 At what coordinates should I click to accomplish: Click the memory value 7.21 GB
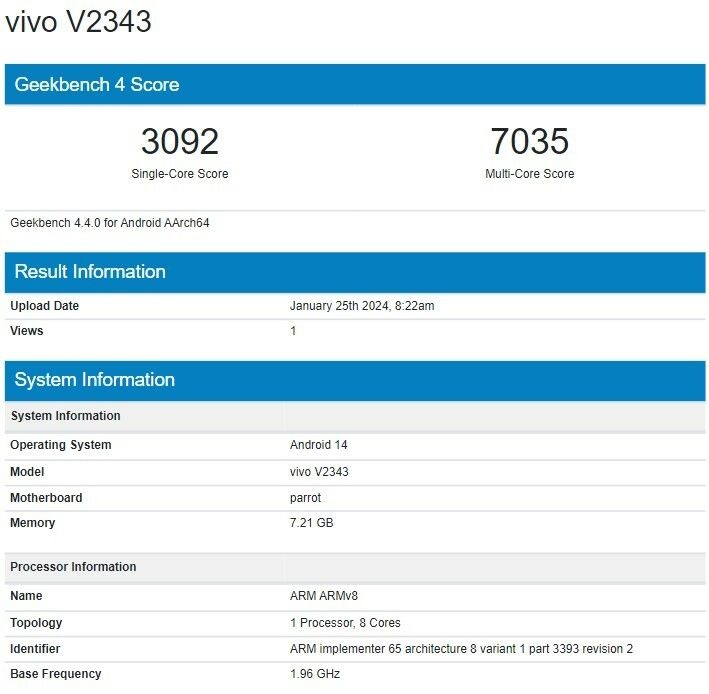[x=311, y=523]
